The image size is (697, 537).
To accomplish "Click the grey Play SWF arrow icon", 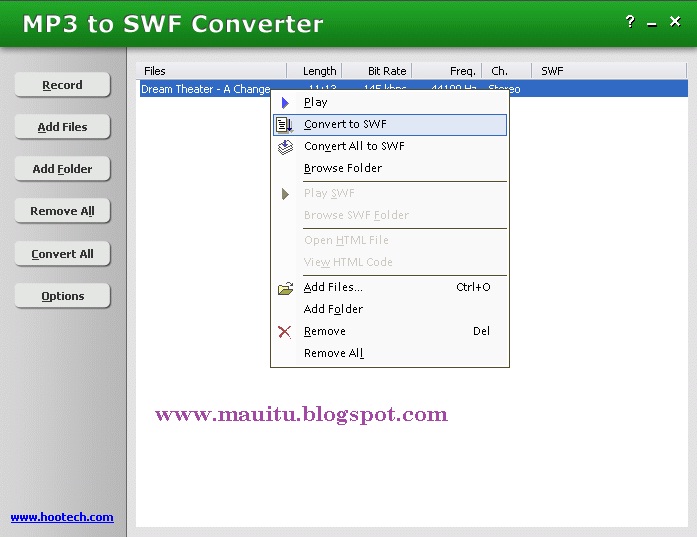I will pos(285,194).
